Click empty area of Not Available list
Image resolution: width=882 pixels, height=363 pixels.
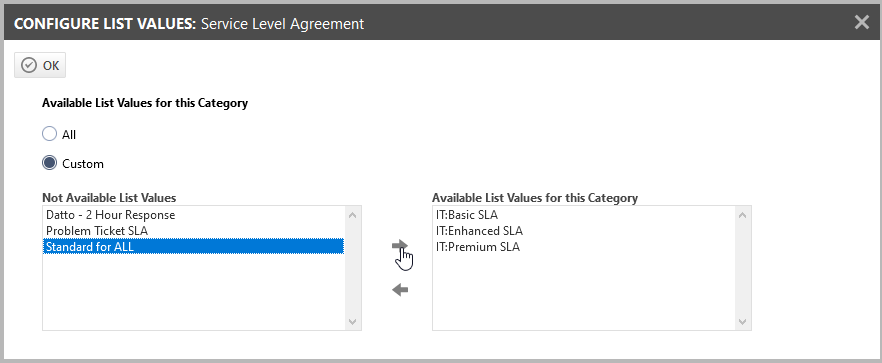click(193, 292)
